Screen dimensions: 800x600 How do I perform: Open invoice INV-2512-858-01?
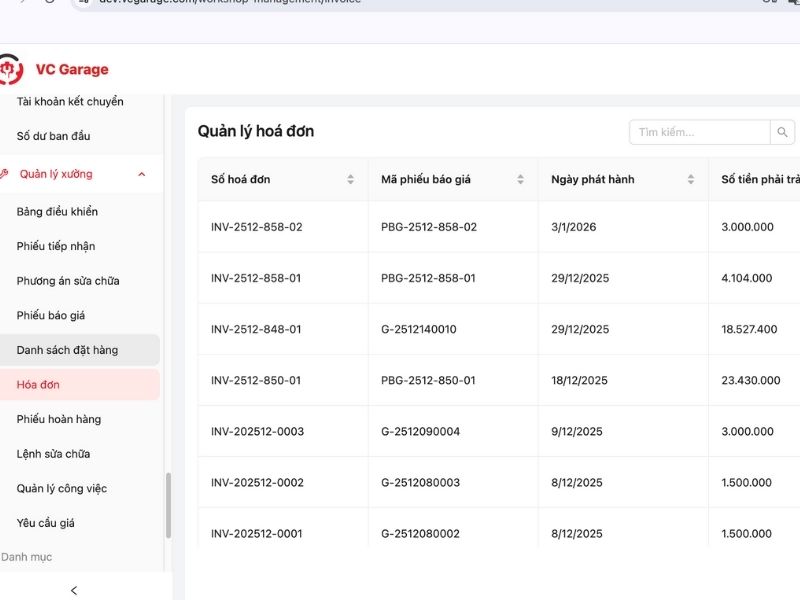click(254, 277)
